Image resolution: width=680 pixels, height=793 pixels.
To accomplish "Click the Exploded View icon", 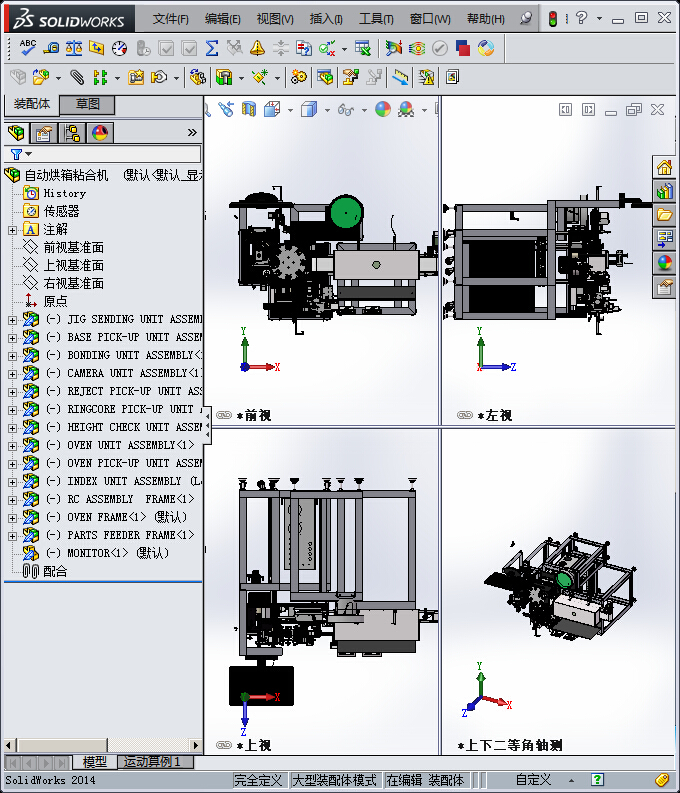I will point(350,77).
